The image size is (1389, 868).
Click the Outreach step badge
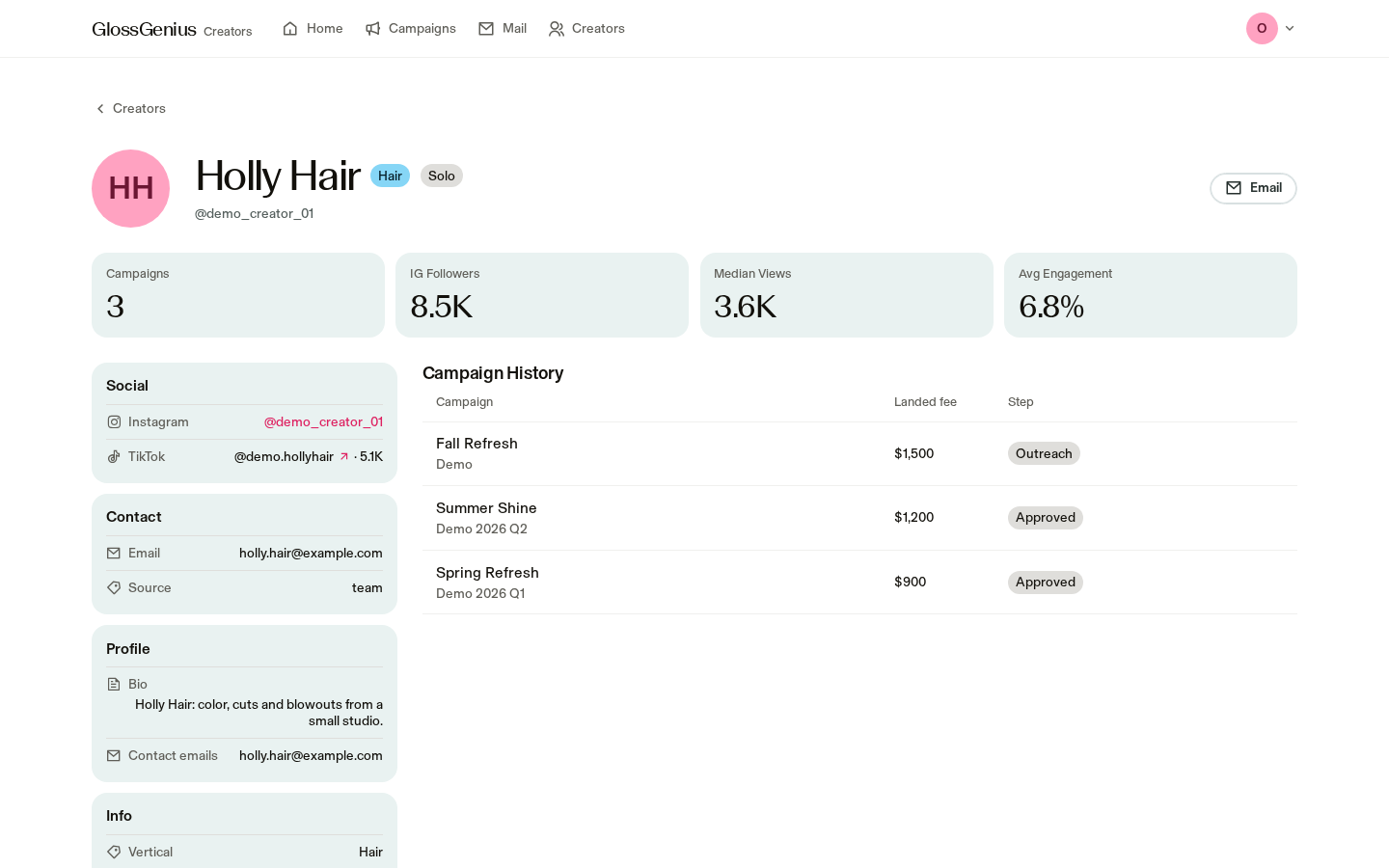point(1044,454)
